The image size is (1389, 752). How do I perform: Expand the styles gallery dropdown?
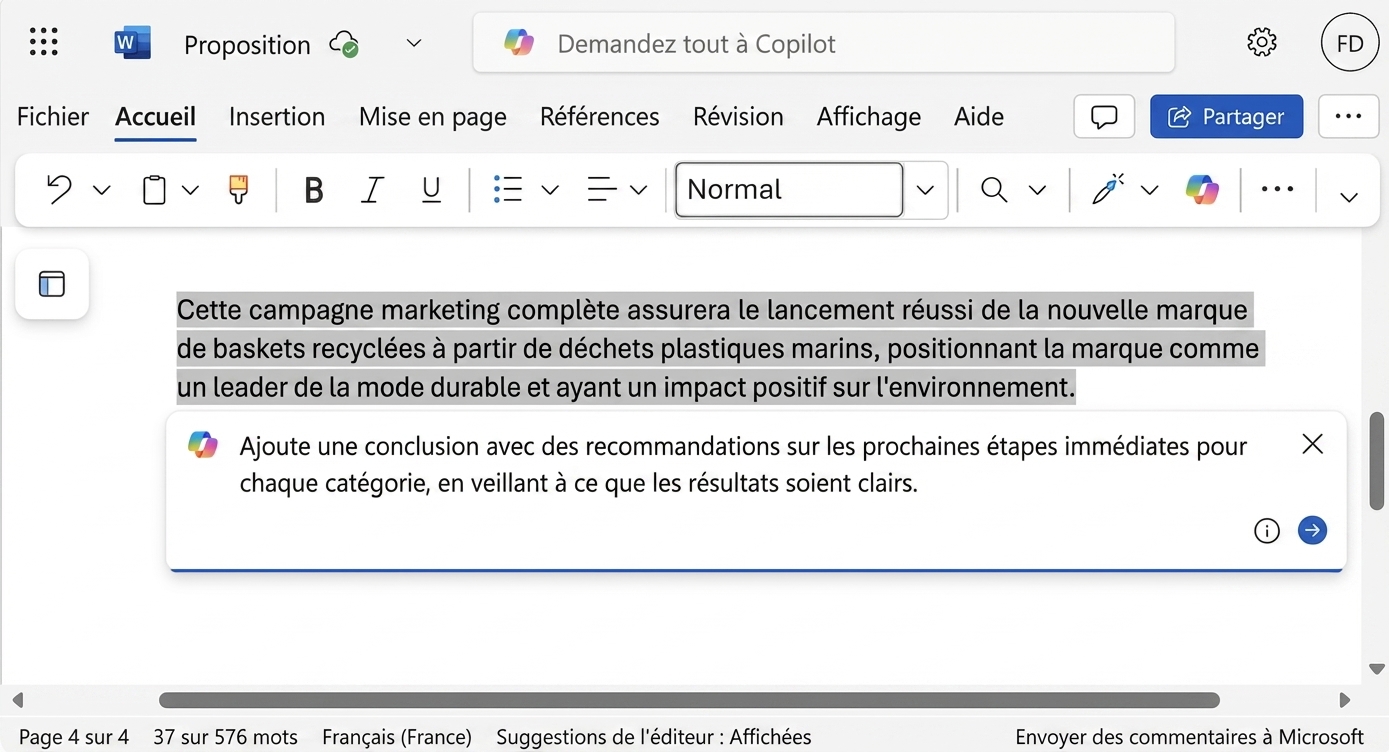(x=926, y=190)
